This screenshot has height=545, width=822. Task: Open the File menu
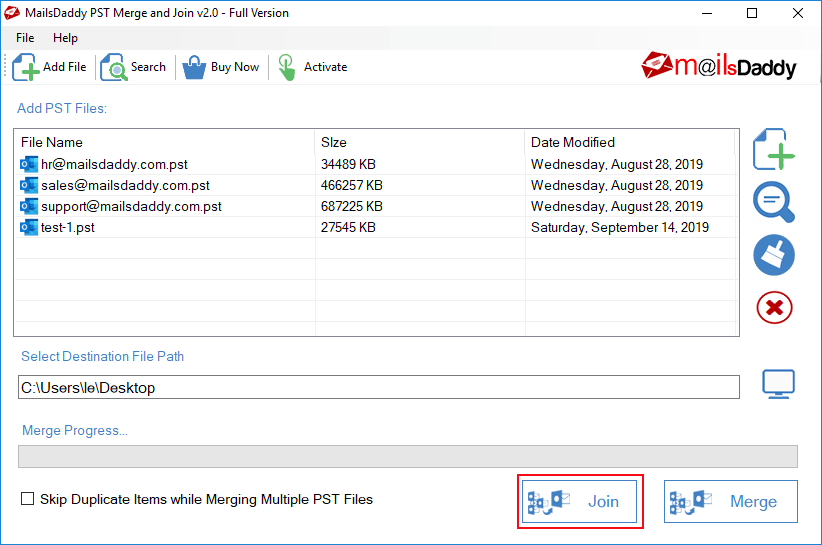coord(25,38)
